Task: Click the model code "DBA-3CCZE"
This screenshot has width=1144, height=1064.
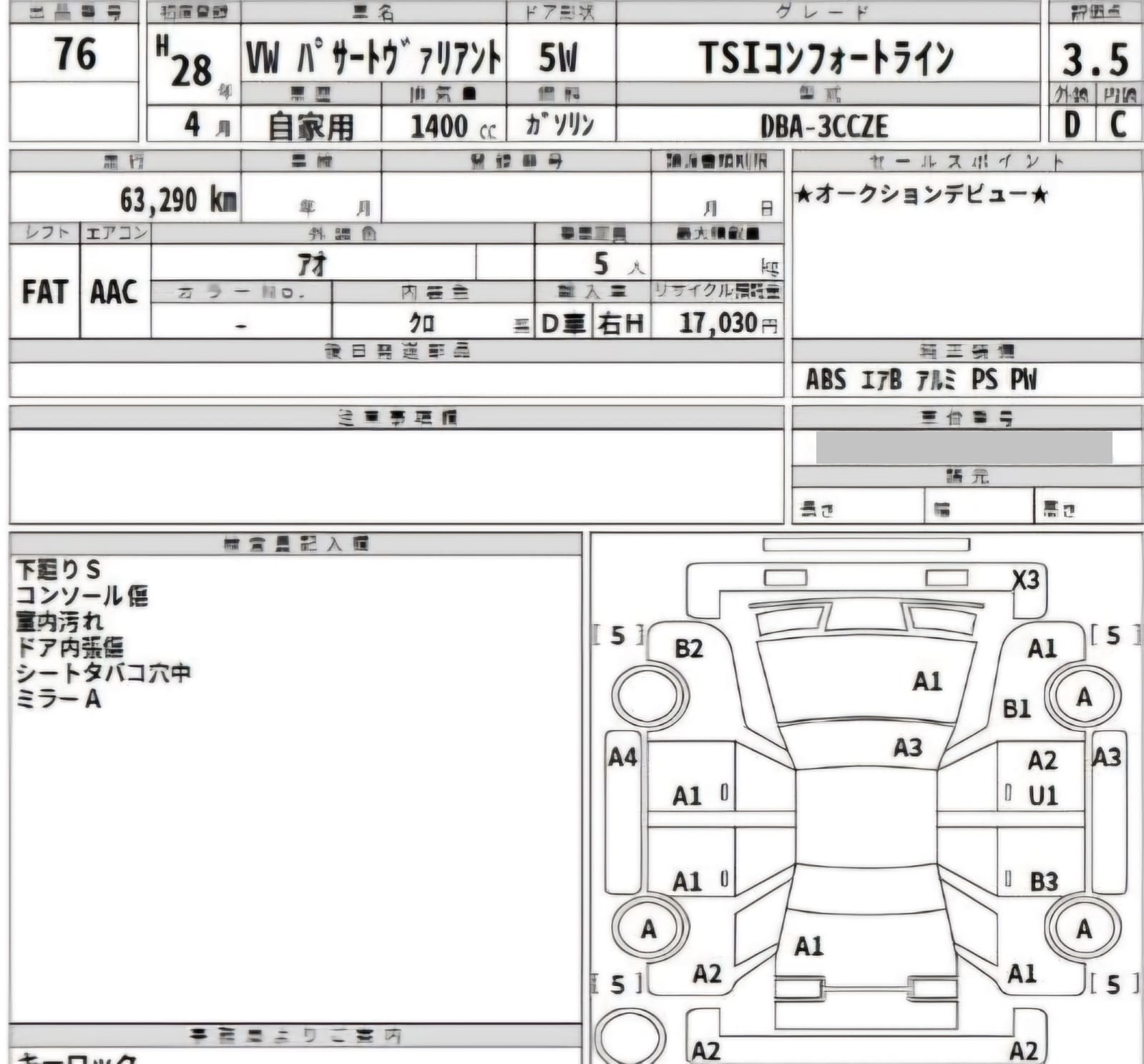Action: pos(823,127)
